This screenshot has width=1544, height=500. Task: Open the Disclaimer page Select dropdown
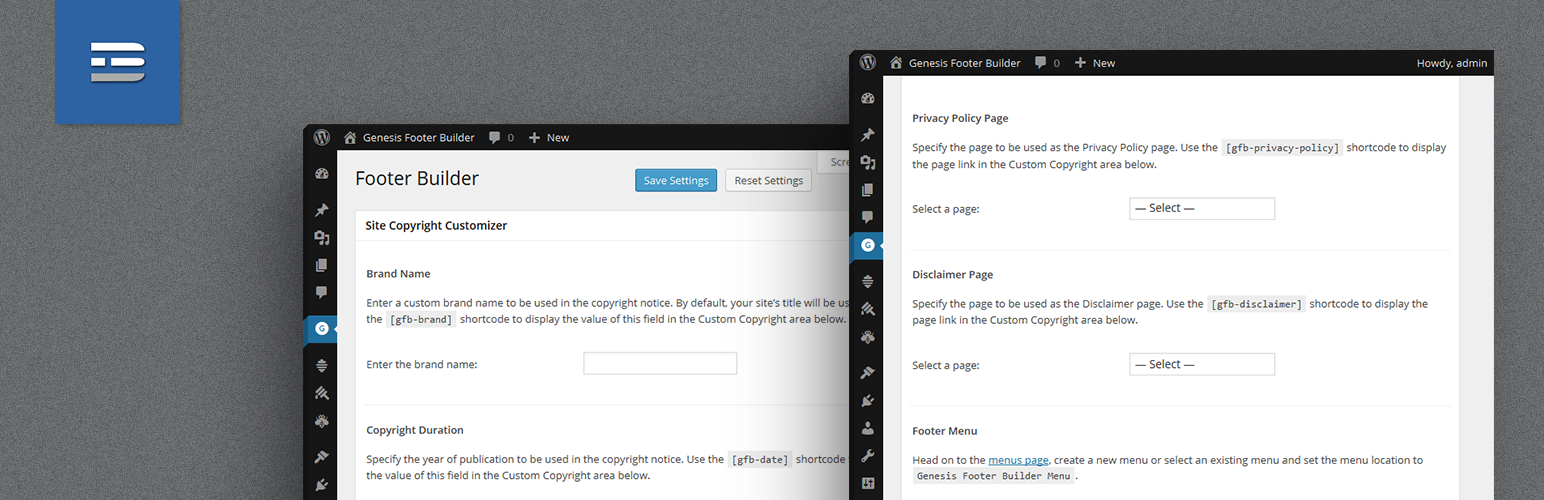(1202, 364)
